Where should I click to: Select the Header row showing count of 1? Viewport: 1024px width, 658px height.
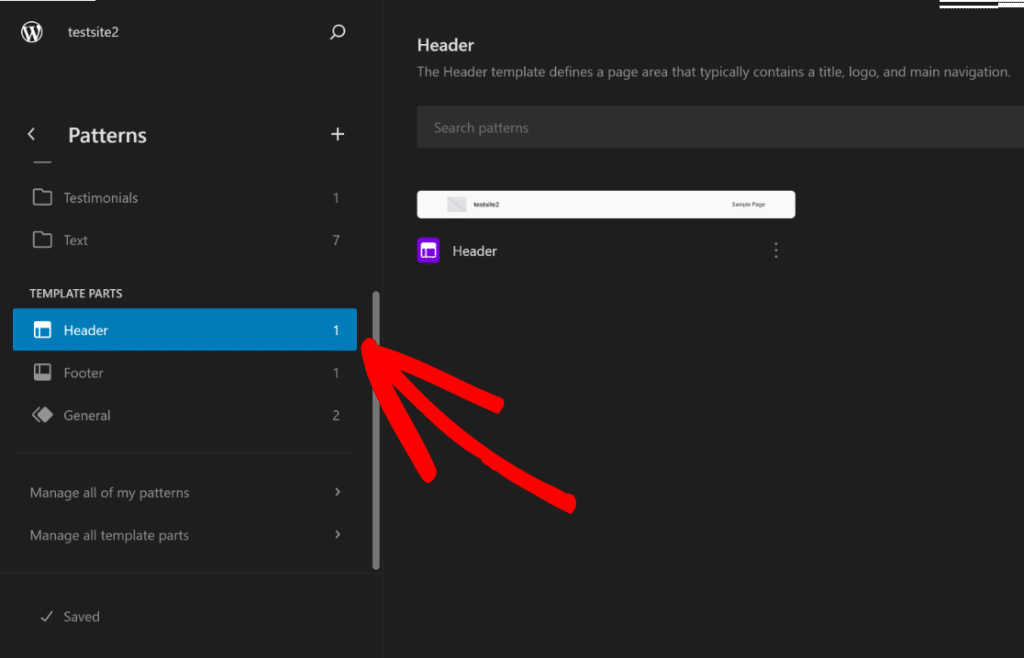coord(185,329)
